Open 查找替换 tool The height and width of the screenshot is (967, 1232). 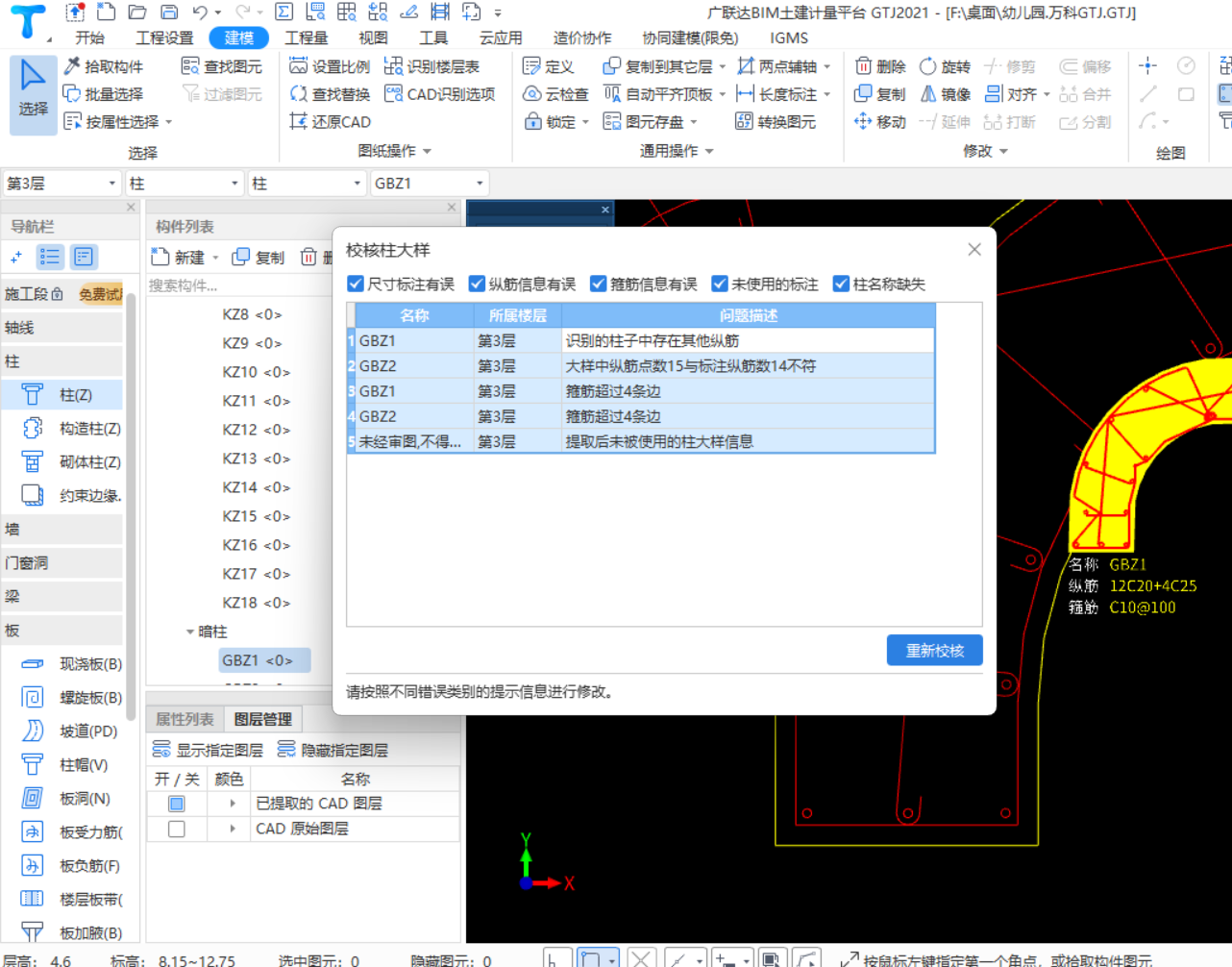pos(330,94)
